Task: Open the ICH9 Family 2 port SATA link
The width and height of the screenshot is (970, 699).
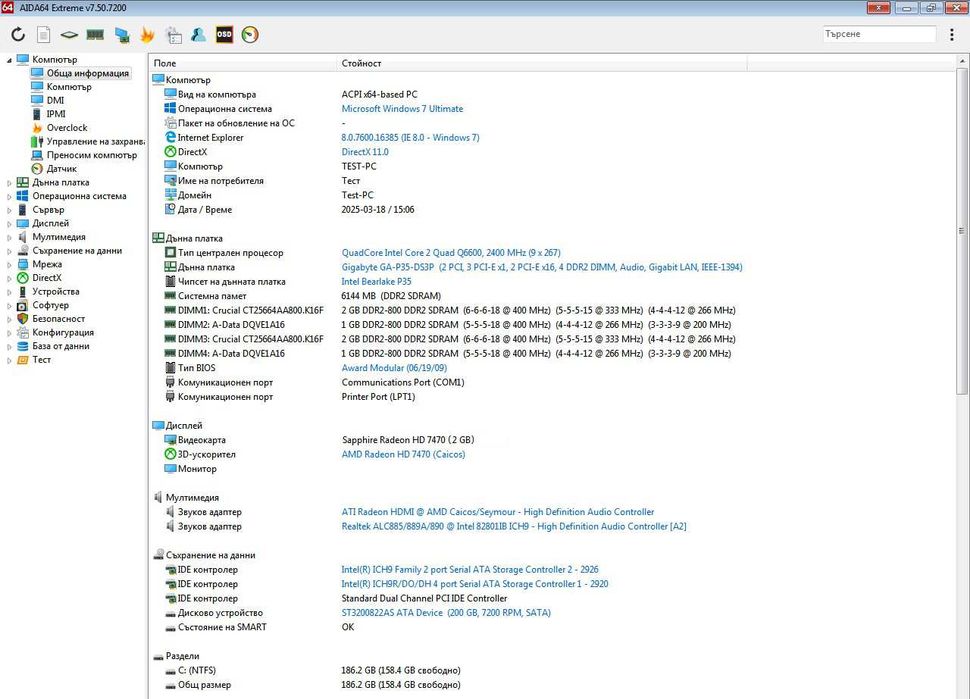Action: click(470, 569)
